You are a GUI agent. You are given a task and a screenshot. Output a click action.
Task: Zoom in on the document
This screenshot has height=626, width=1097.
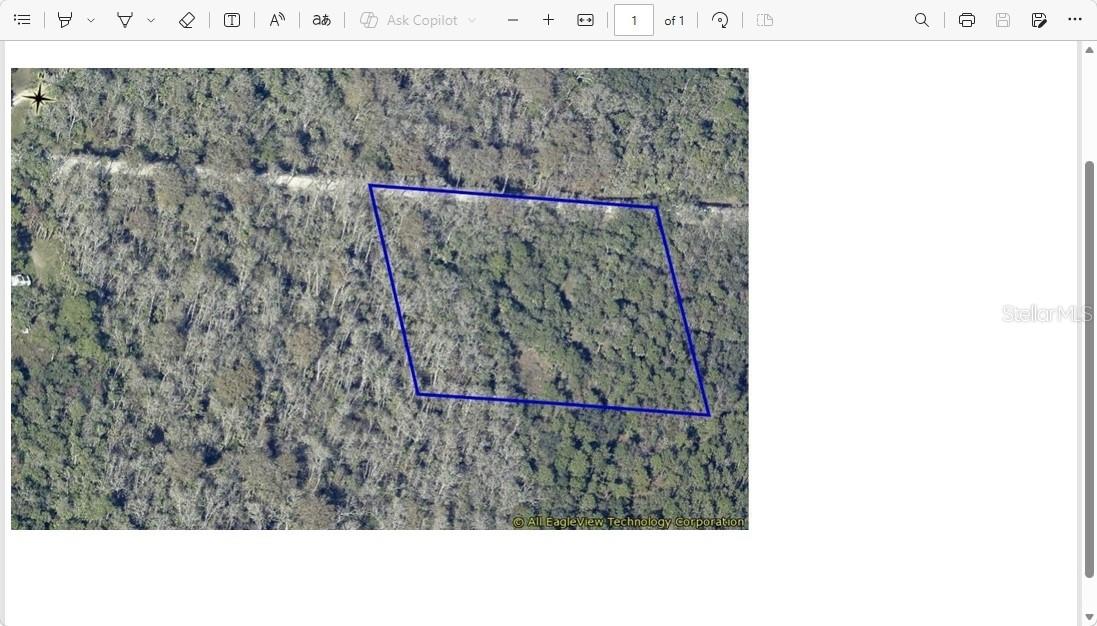(x=548, y=19)
